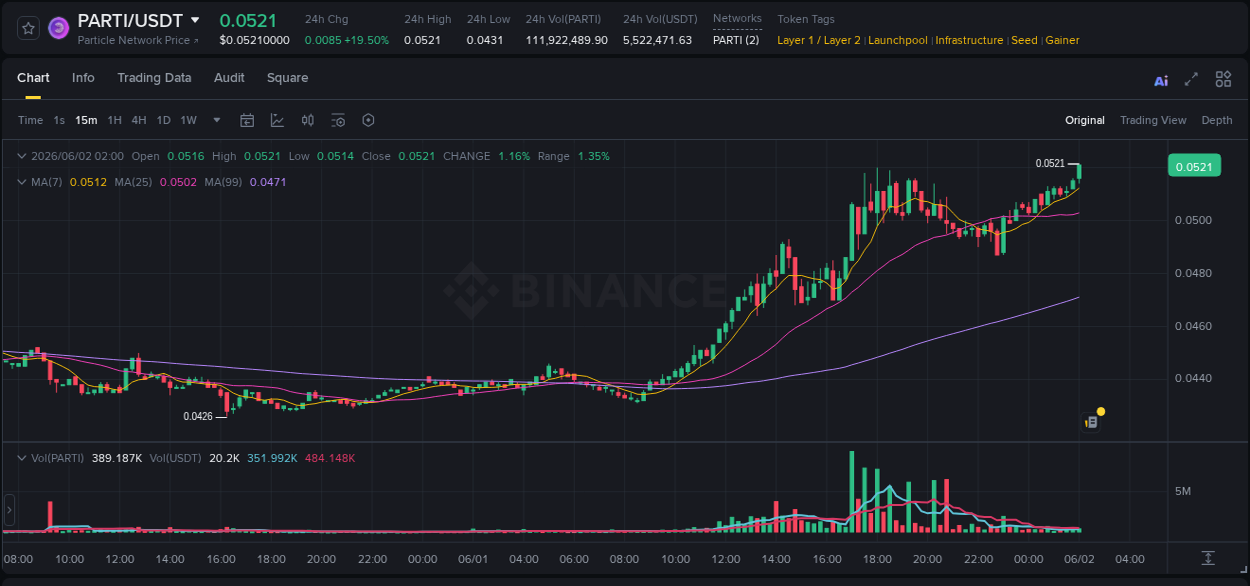Select the Original chart view

click(x=1085, y=120)
